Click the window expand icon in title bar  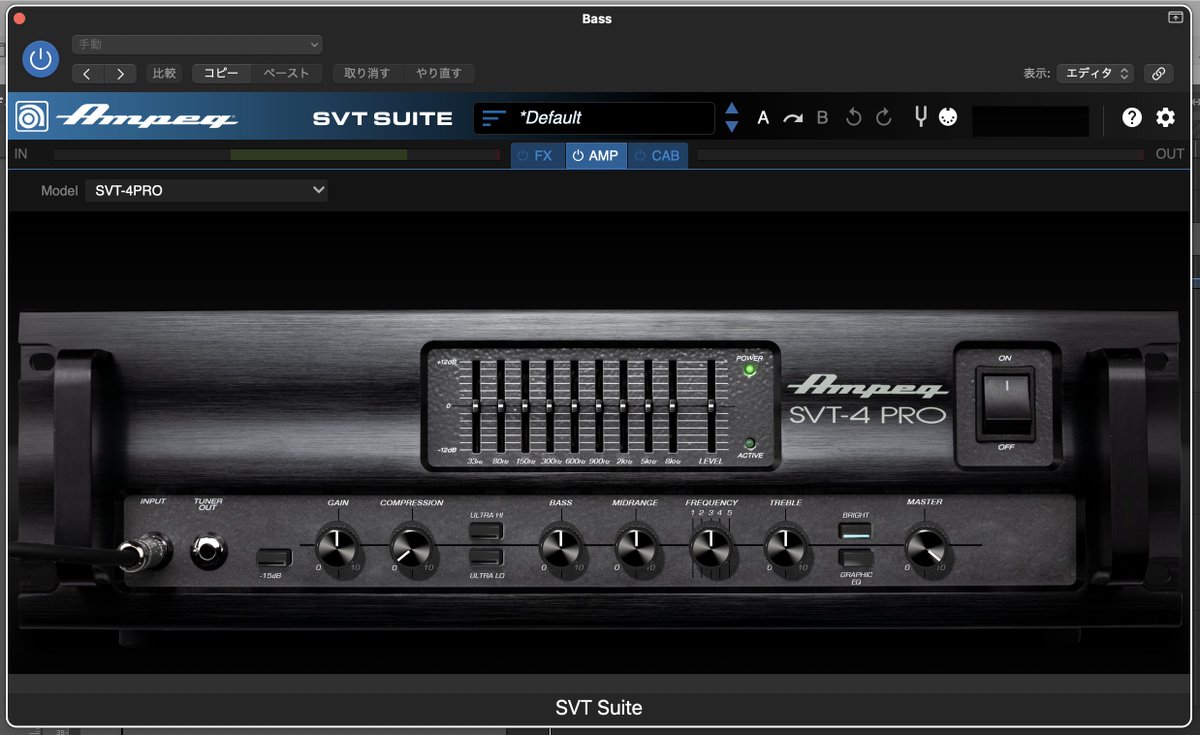pos(1175,18)
